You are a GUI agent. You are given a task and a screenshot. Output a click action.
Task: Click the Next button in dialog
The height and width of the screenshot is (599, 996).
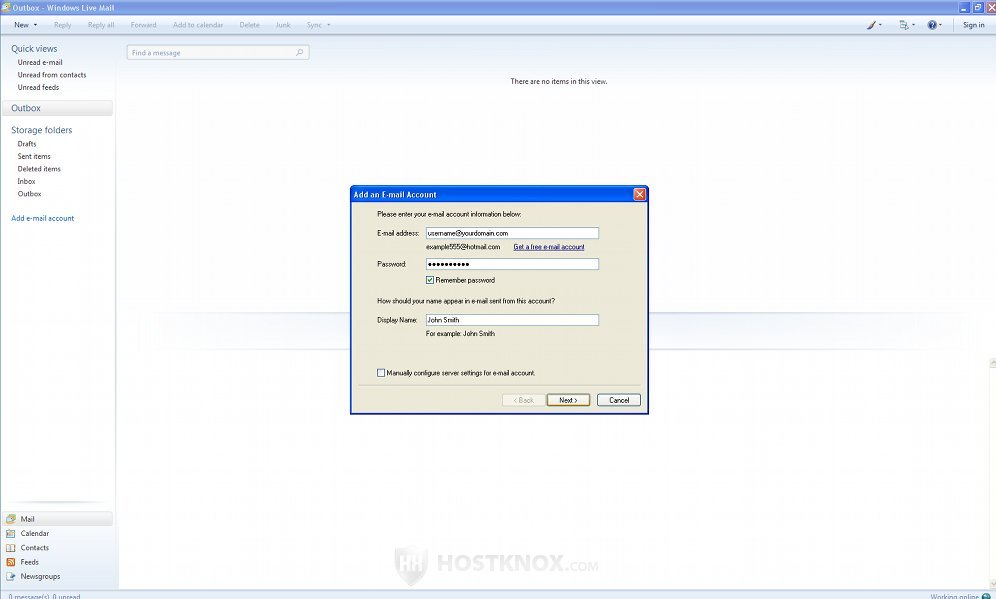568,400
